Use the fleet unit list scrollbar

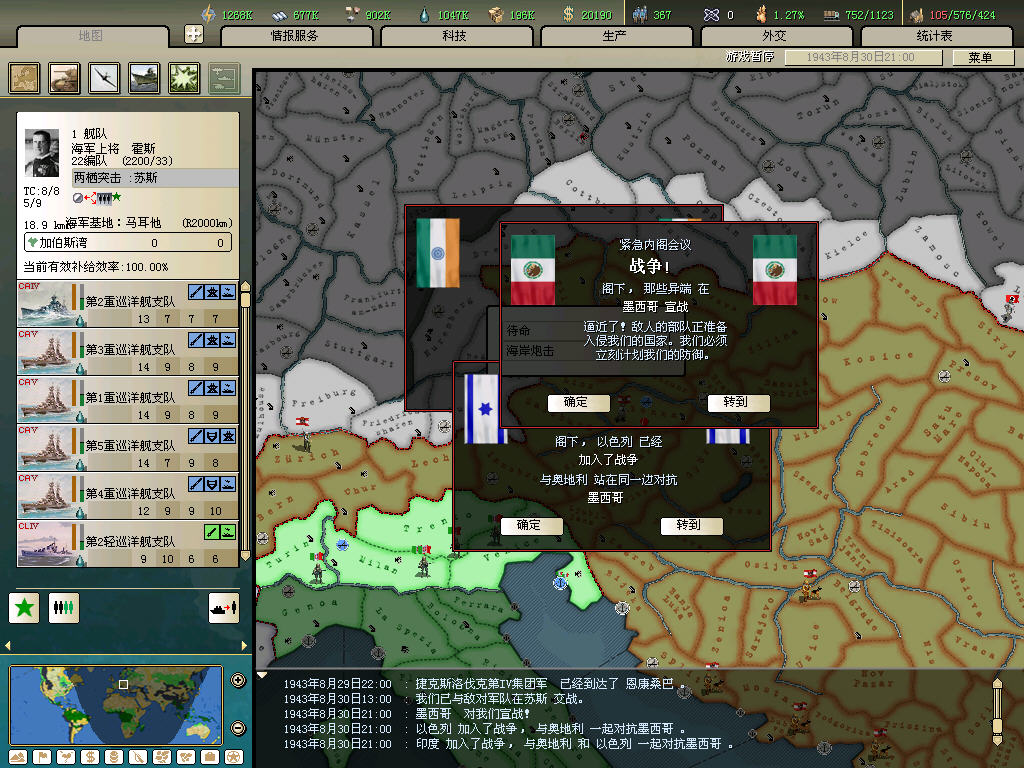(x=246, y=421)
